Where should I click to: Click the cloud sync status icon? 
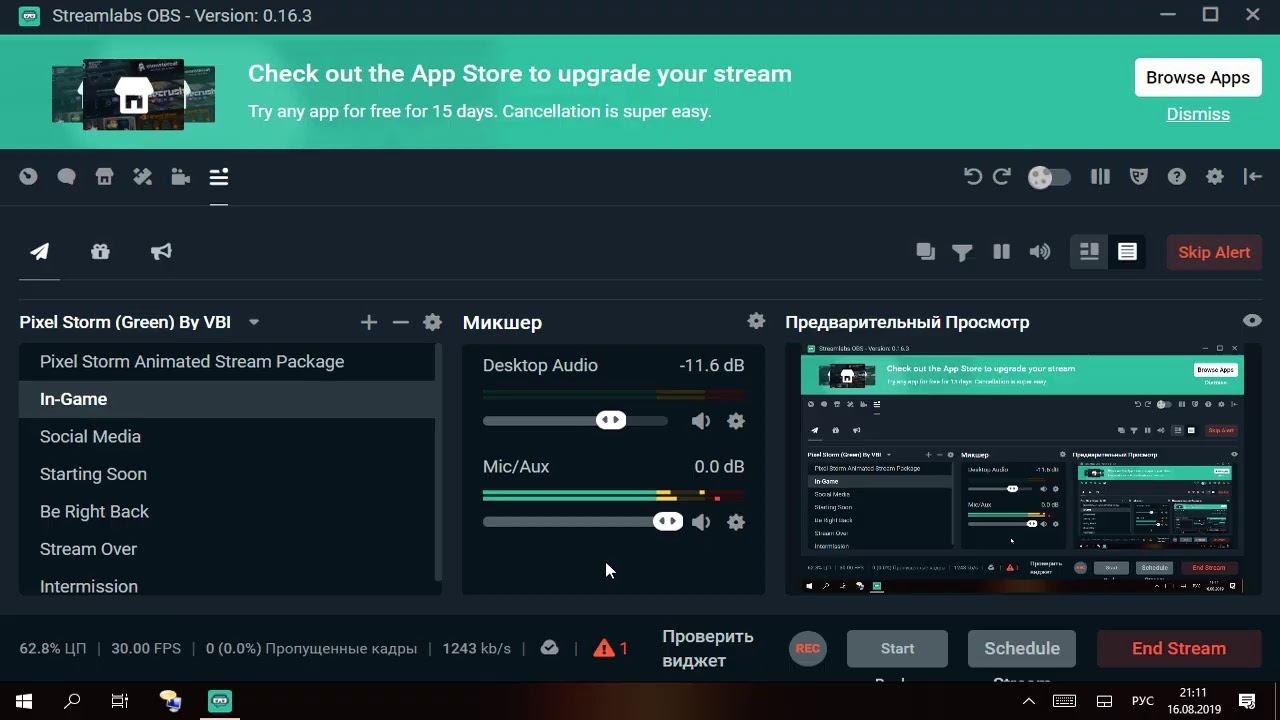pyautogui.click(x=549, y=648)
